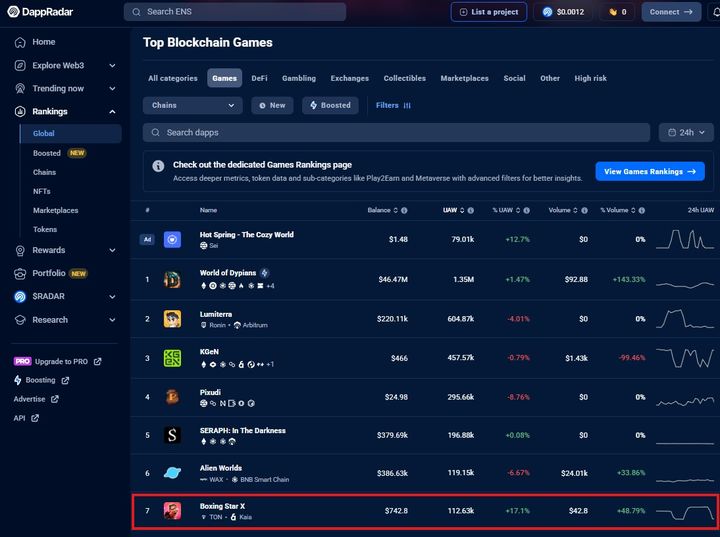Open the KGeN 24h UAW sparkline chart

(685, 358)
